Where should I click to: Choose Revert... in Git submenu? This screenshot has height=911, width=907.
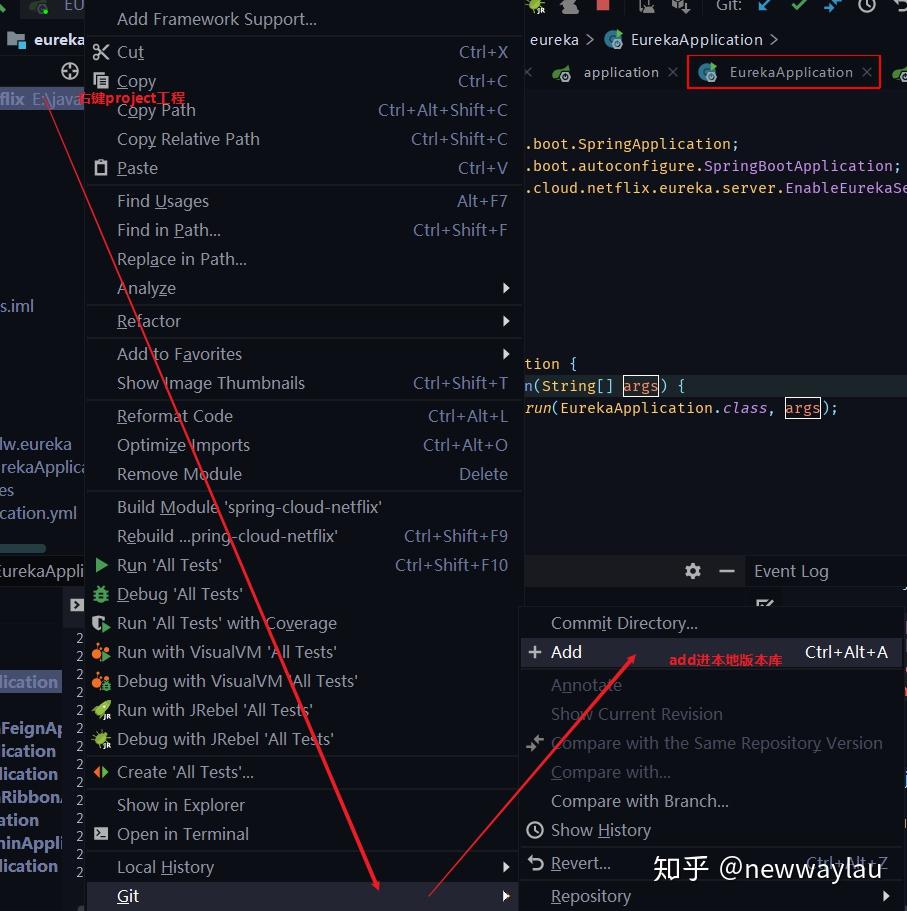click(x=711, y=863)
